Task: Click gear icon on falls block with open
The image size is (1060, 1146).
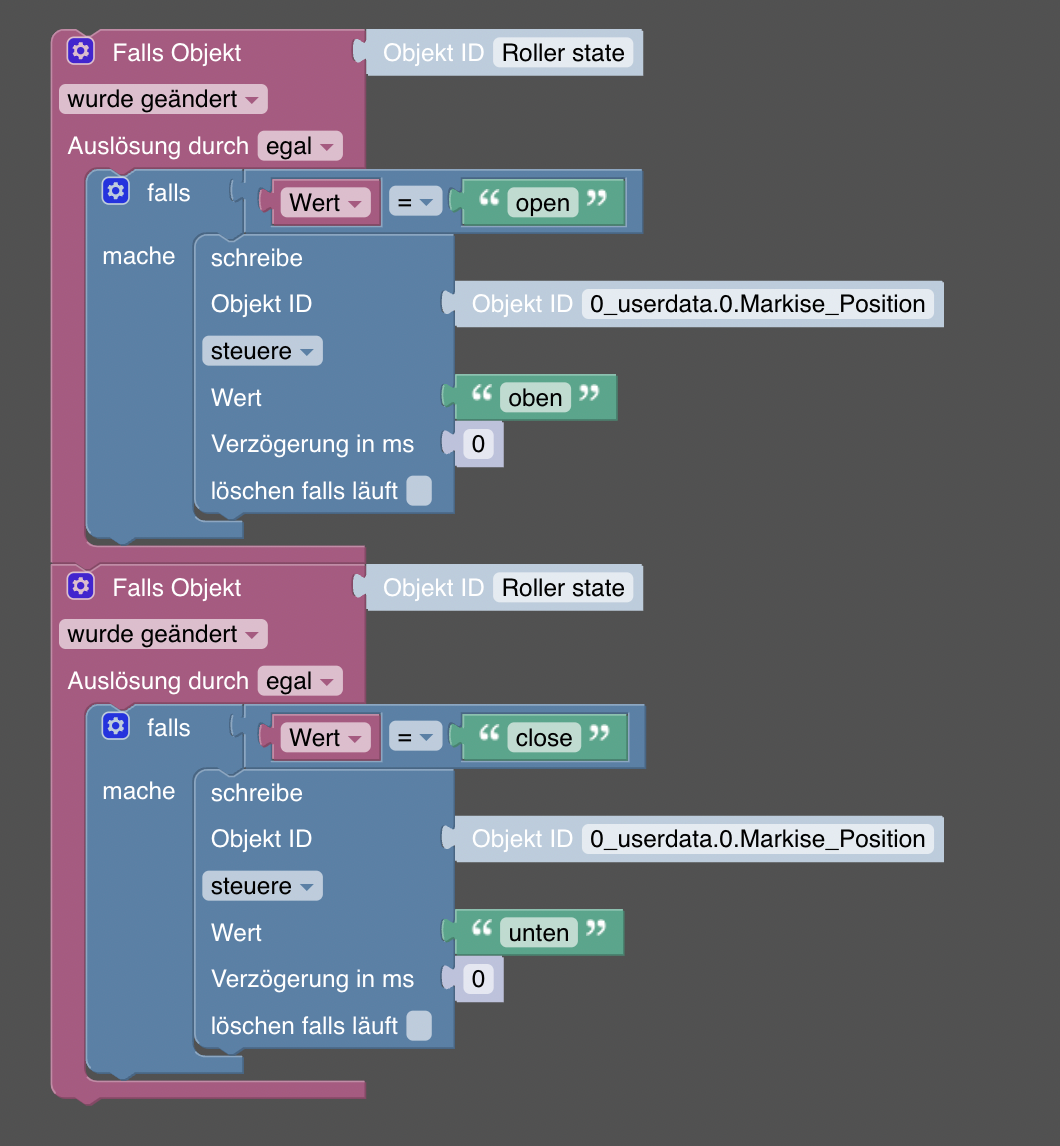Action: [x=116, y=191]
